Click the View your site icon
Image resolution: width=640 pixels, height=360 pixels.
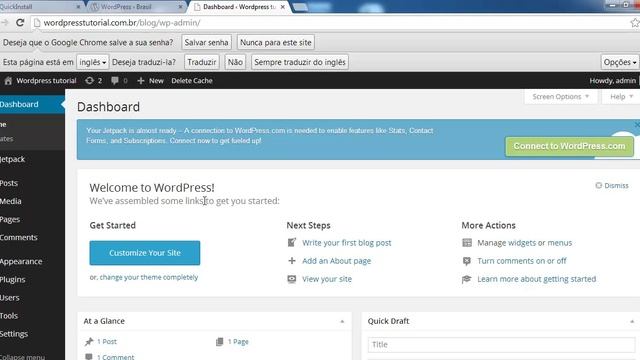292,279
